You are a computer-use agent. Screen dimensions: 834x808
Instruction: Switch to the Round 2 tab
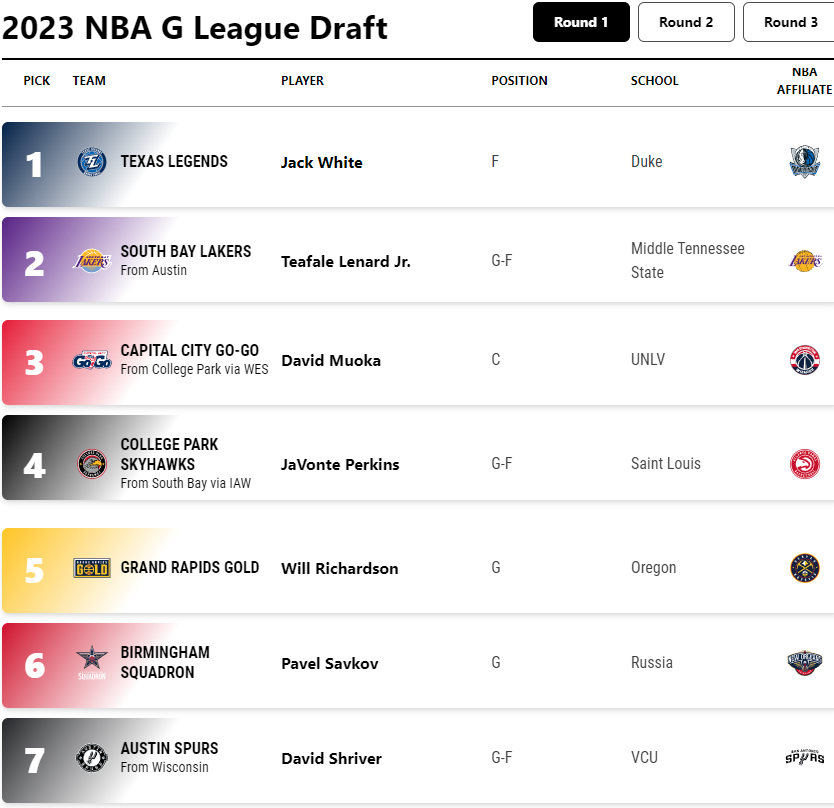pyautogui.click(x=686, y=22)
